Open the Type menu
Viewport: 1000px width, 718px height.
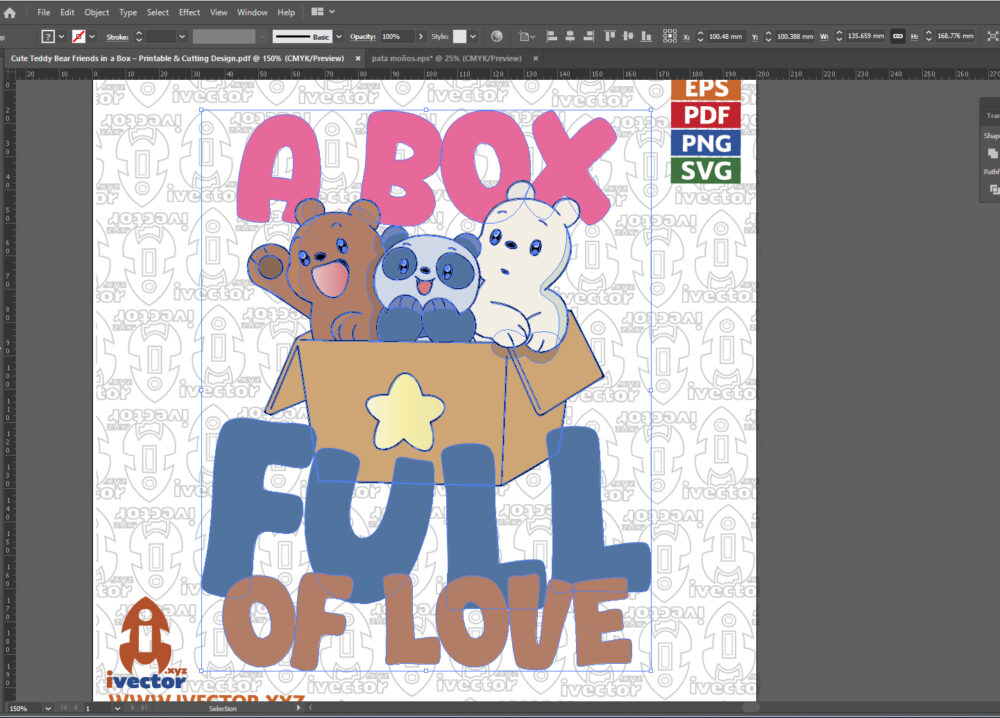(128, 12)
